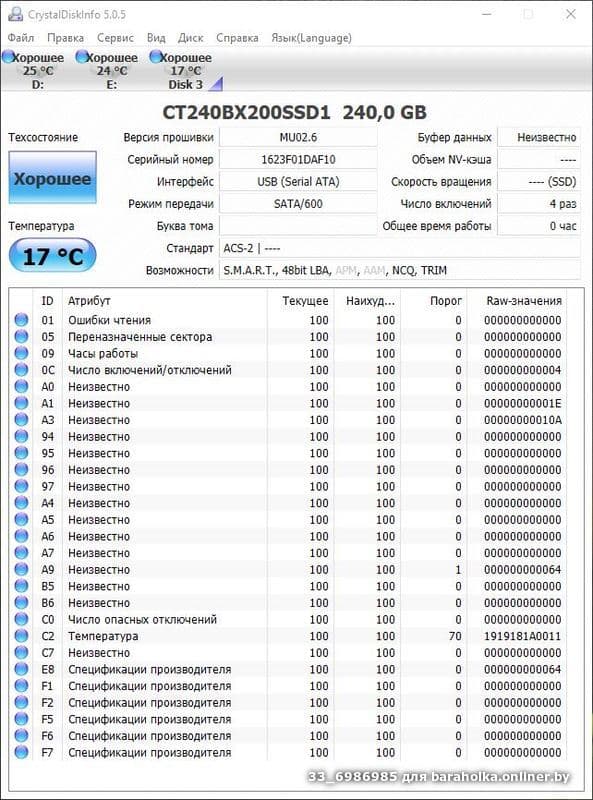The width and height of the screenshot is (593, 800).
Task: Click status icon of attribute A4 row
Action: click(21, 503)
